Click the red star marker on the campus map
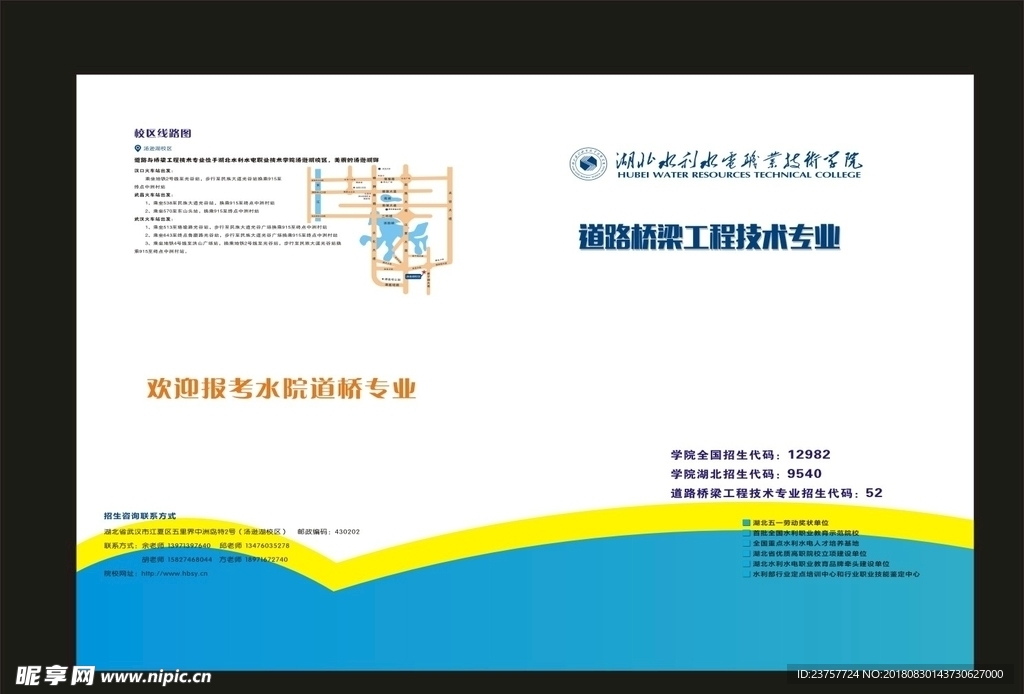This screenshot has height=694, width=1024. coord(425,270)
